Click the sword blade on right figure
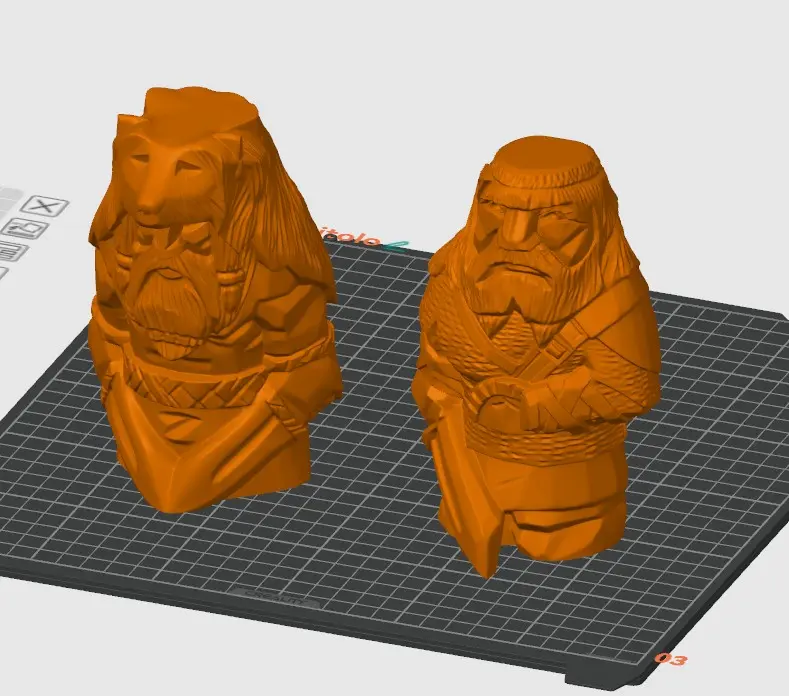Viewport: 789px width, 696px height. [x=460, y=498]
